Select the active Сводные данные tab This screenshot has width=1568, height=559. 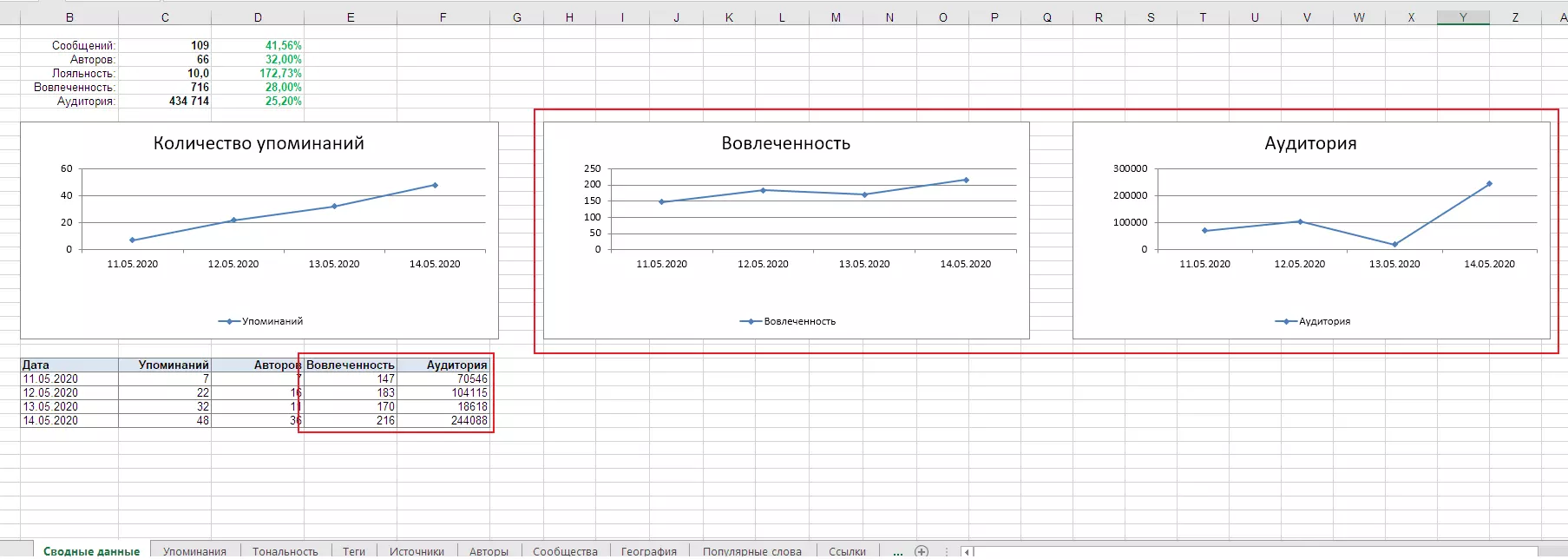coord(92,551)
